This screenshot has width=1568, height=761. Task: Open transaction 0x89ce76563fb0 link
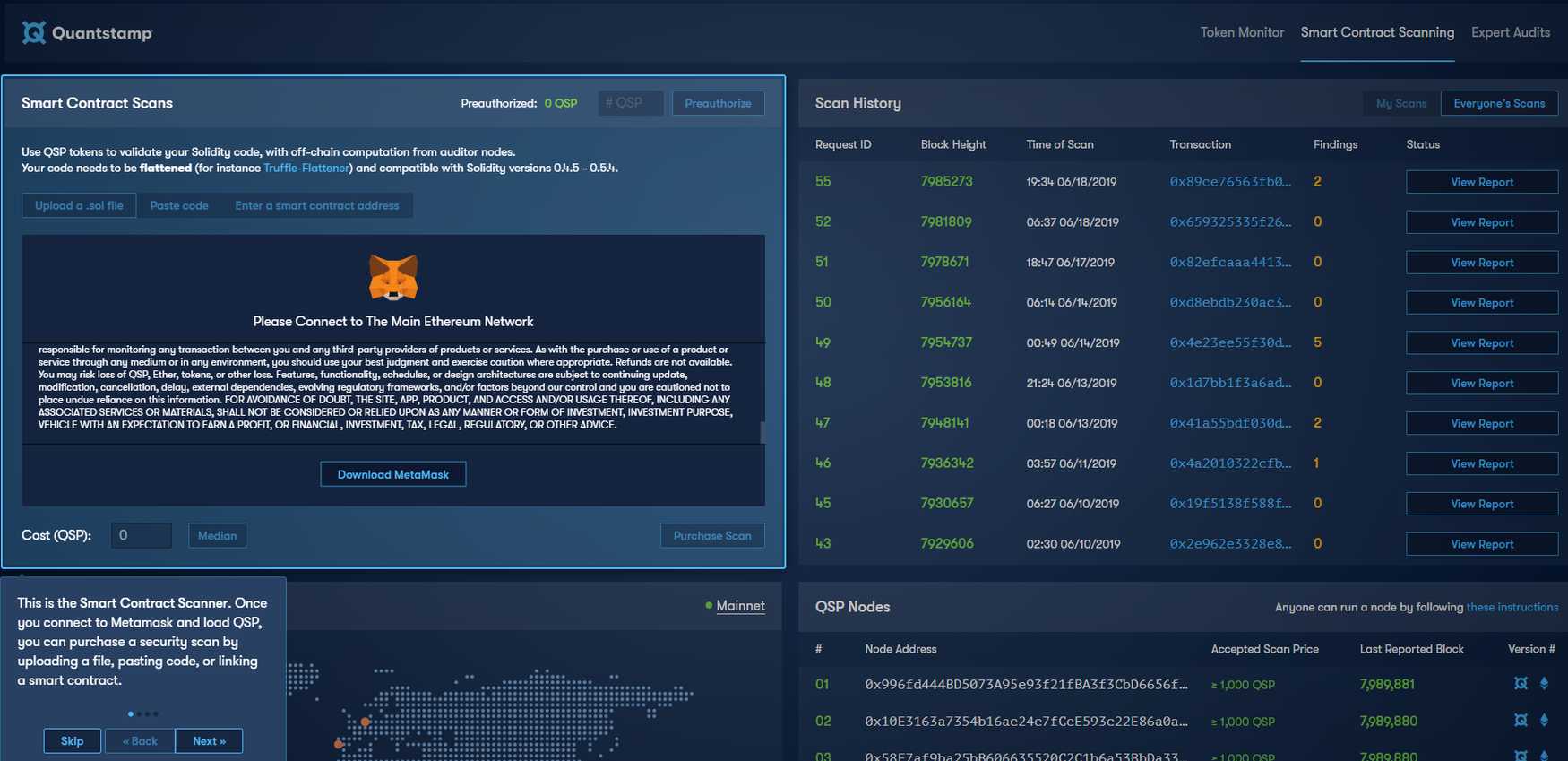(1230, 181)
